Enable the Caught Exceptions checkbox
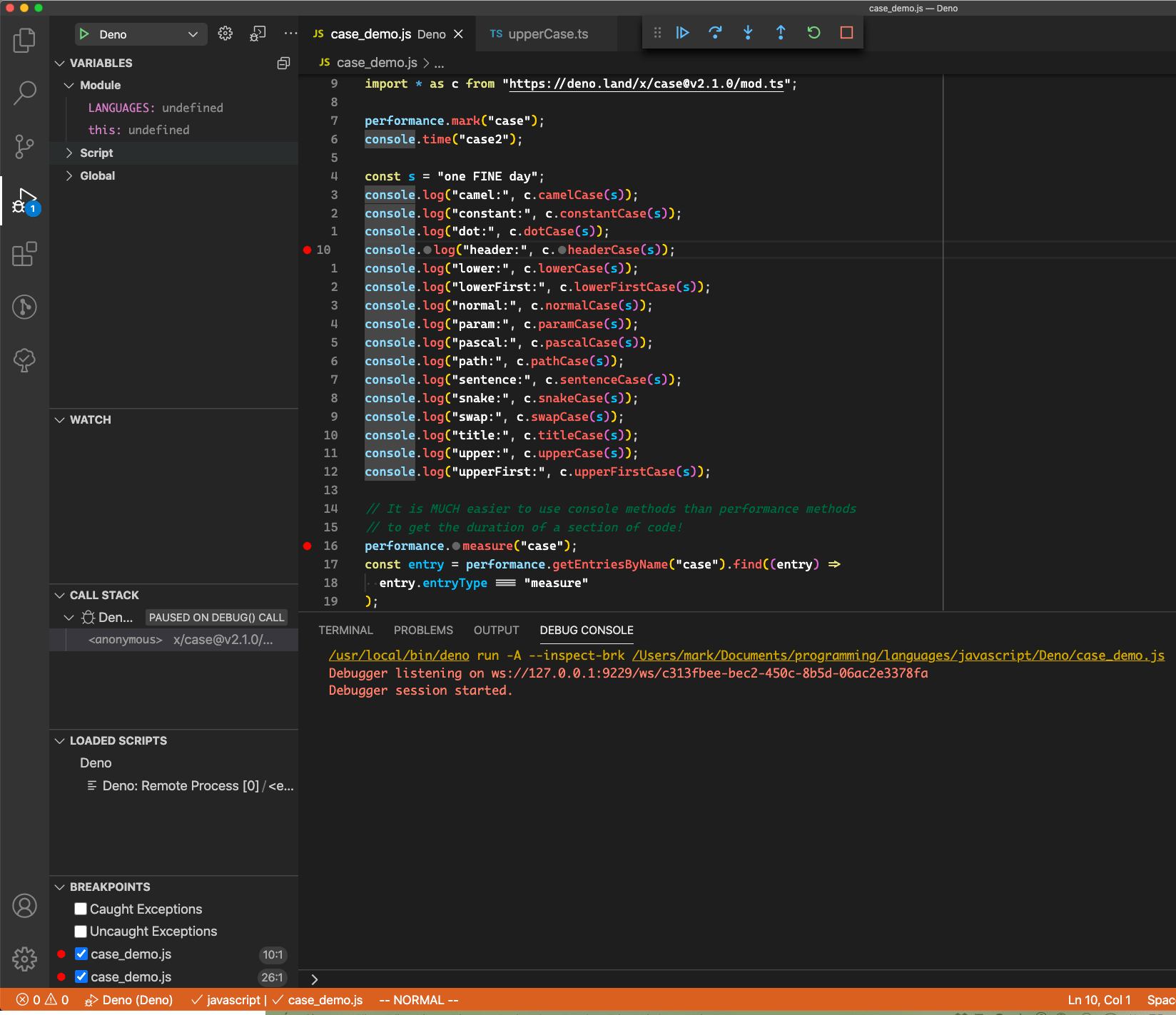The image size is (1176, 1015). click(81, 909)
